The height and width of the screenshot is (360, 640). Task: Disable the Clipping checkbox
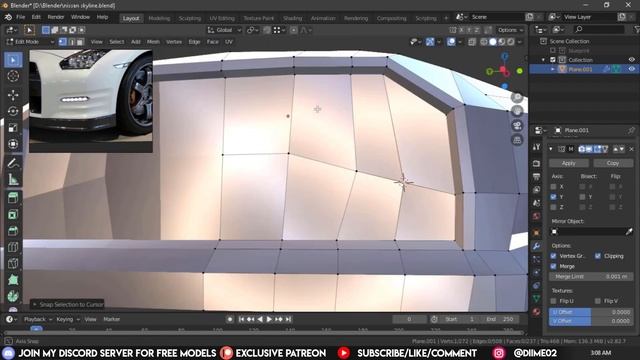[598, 256]
